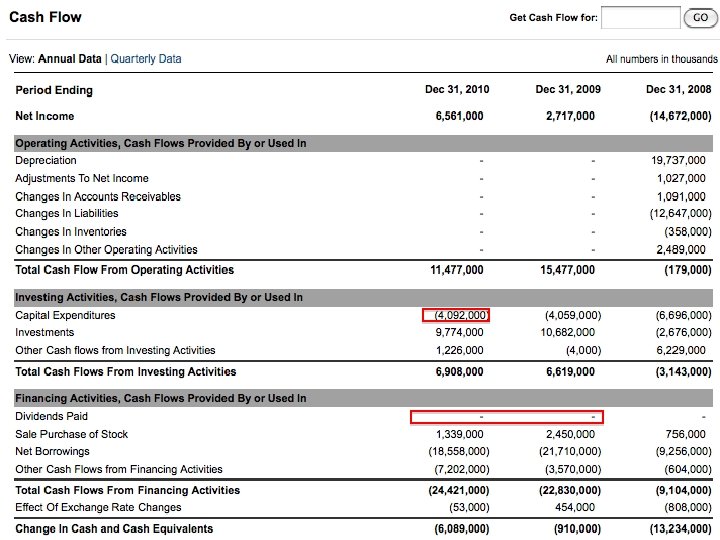Select the value (12,647,000)
Viewport: 720px width, 540px height.
[x=681, y=214]
